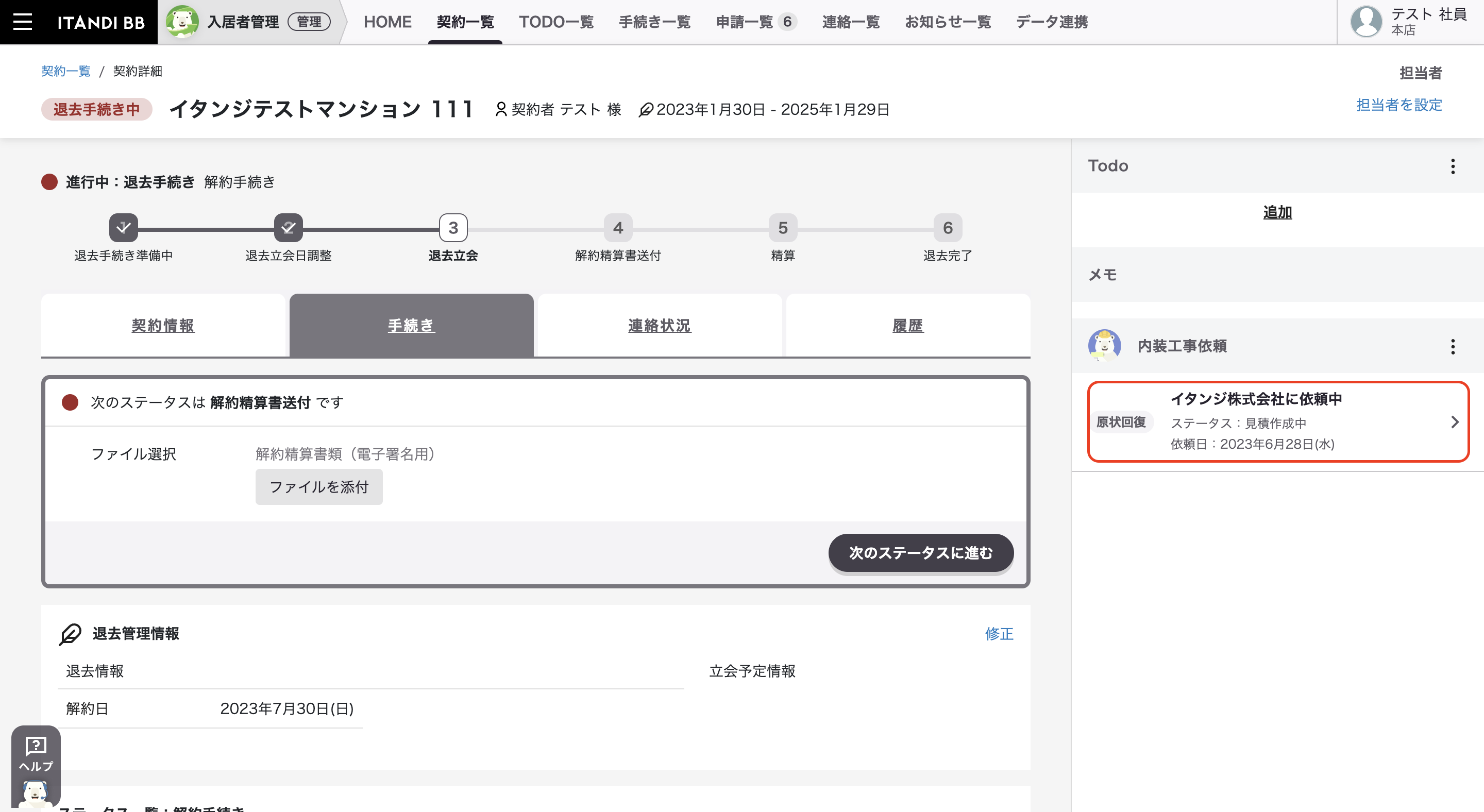Click the property title イタンジテストマンション 111

322,109
